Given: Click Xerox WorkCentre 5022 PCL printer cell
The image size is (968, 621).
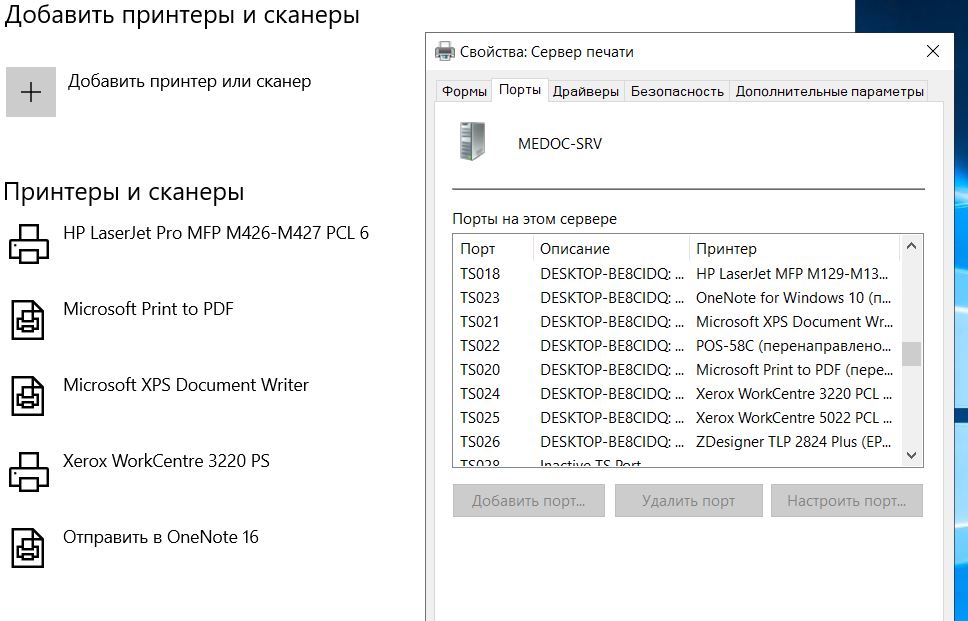Looking at the screenshot, I should pyautogui.click(x=794, y=418).
